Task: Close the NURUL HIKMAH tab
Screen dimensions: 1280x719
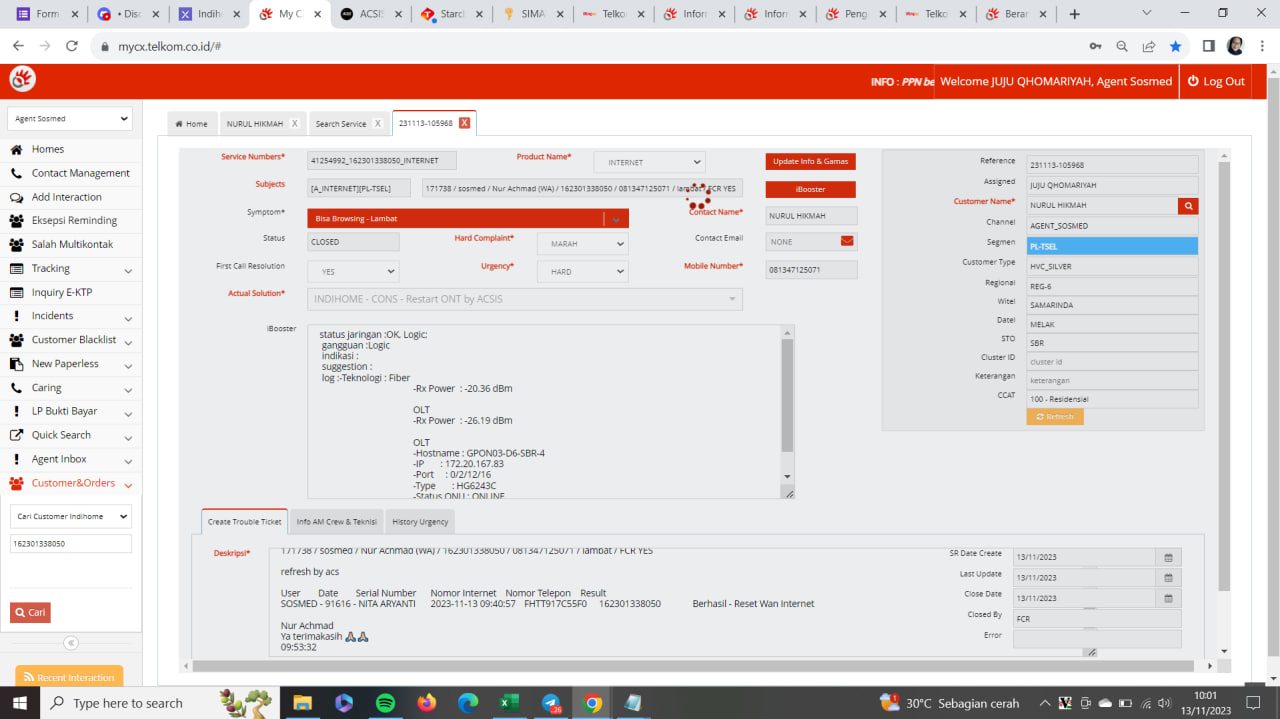Action: [294, 124]
